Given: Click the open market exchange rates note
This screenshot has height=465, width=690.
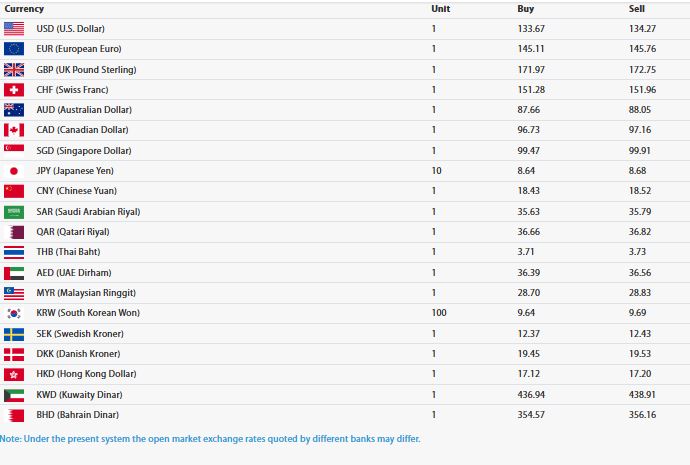Looking at the screenshot, I should coord(210,439).
